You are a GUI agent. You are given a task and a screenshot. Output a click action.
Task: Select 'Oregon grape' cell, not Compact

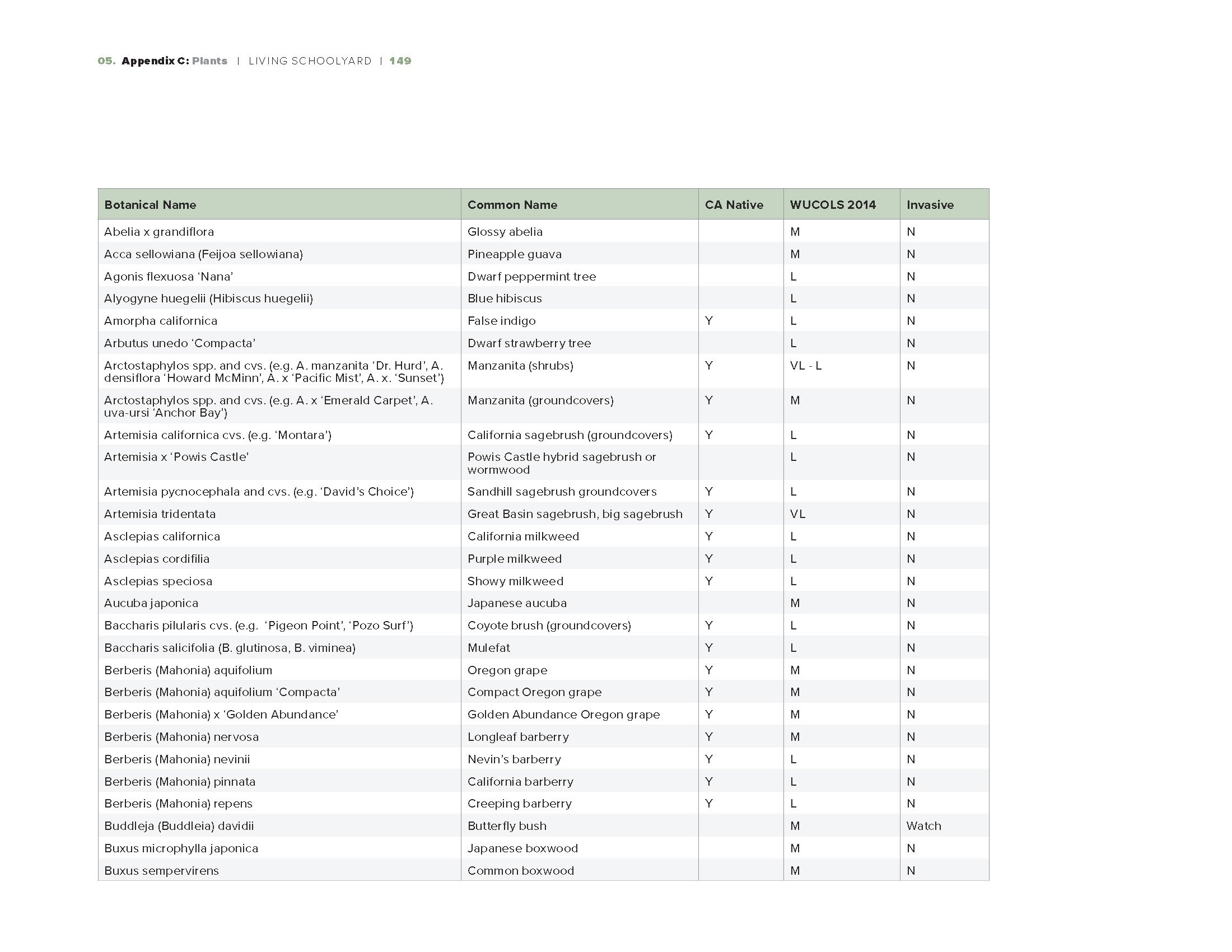tap(507, 670)
